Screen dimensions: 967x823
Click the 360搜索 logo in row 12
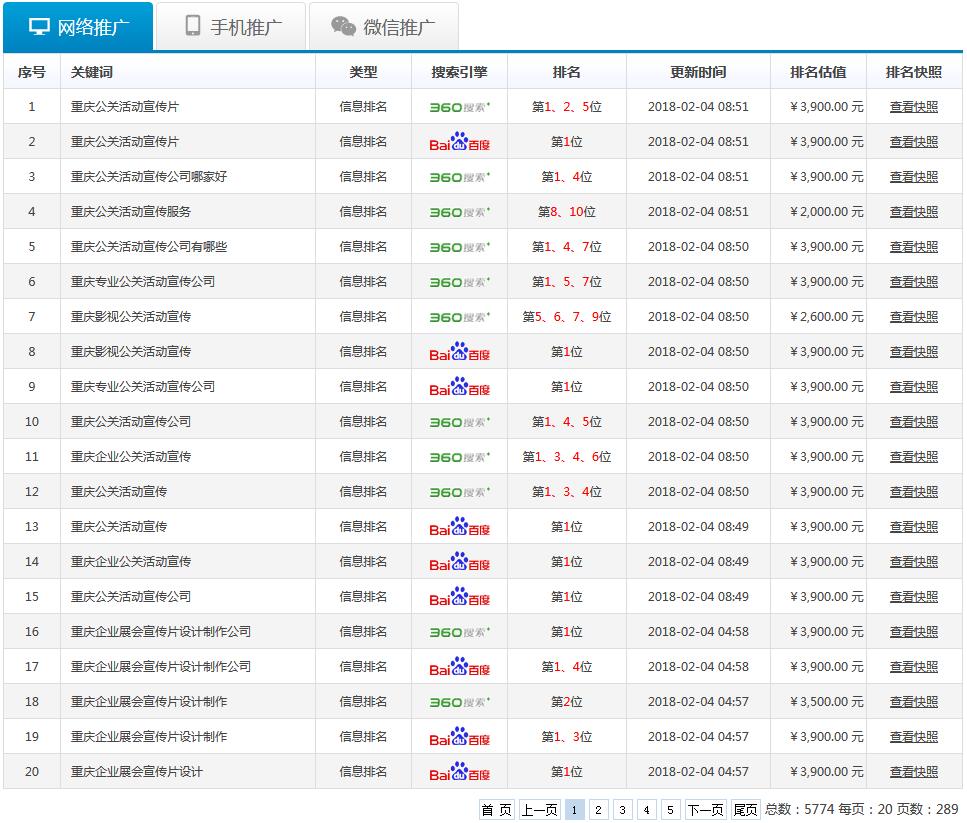(459, 492)
